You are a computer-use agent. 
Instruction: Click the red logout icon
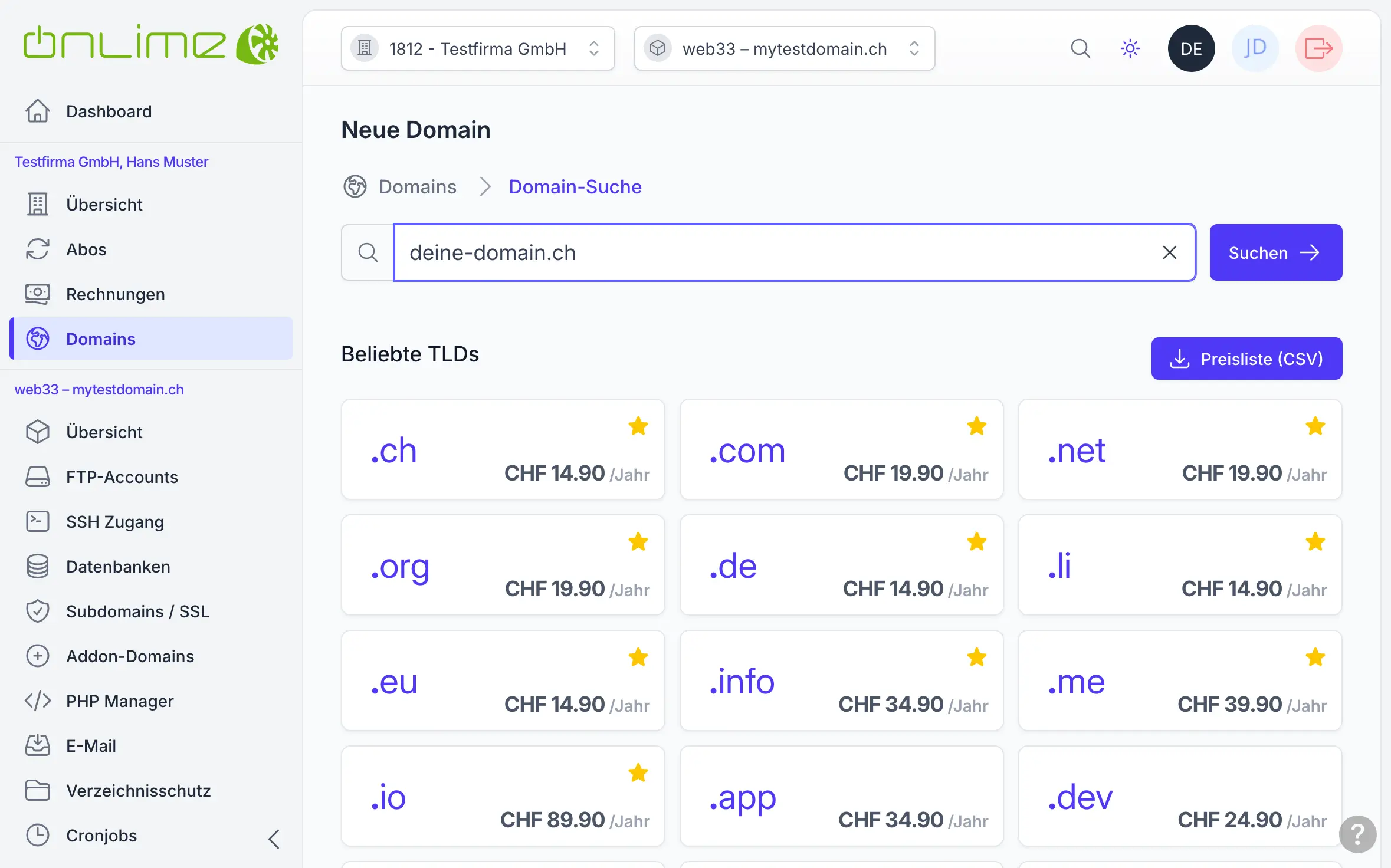tap(1318, 48)
